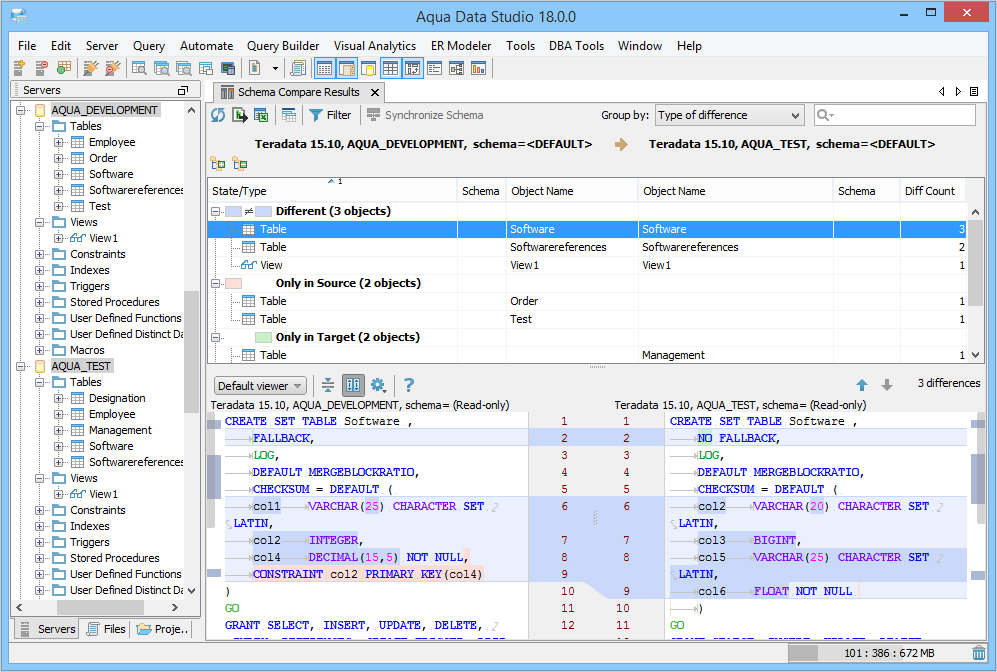Click the connect server plug icon
The width and height of the screenshot is (997, 672).
[x=91, y=68]
